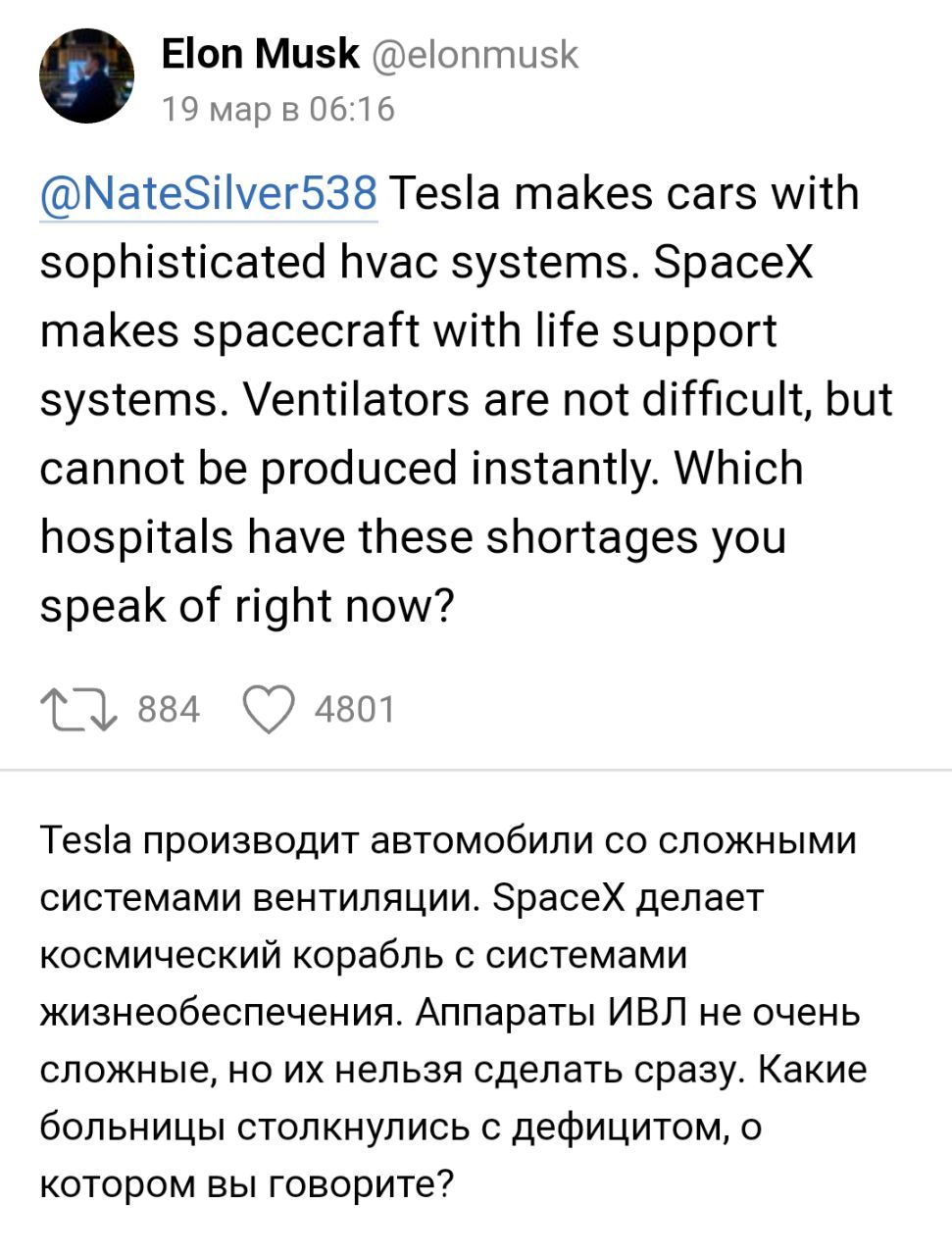Open the @NateSilver538 mention link
This screenshot has width=952, height=1255.
208,193
